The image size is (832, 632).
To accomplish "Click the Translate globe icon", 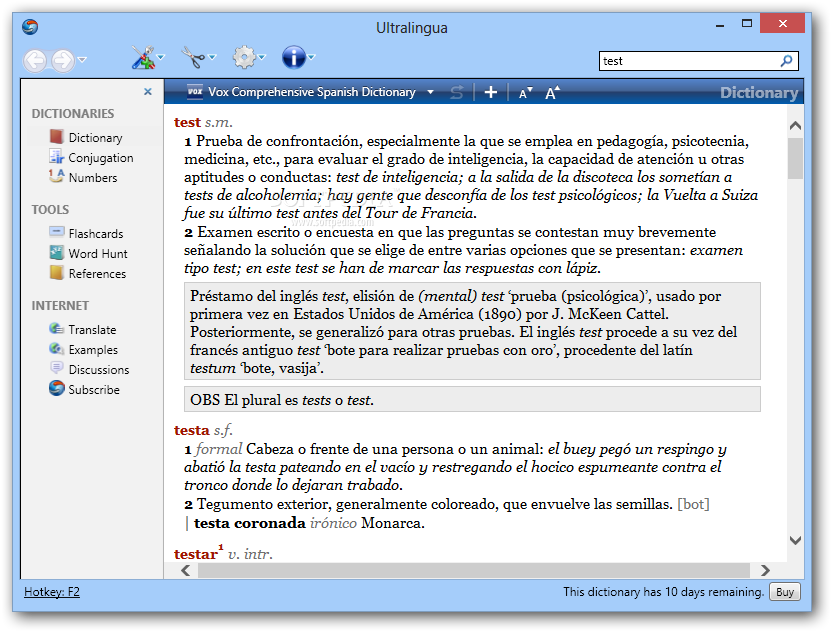I will pos(56,328).
